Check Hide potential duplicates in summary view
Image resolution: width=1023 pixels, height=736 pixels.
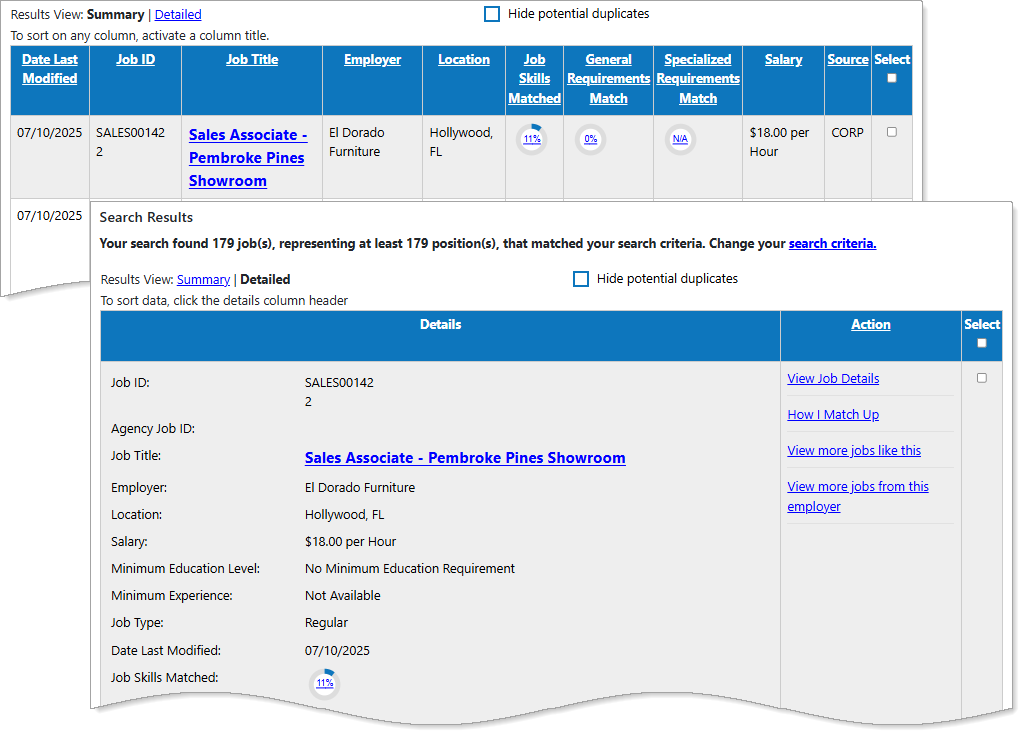tap(492, 14)
